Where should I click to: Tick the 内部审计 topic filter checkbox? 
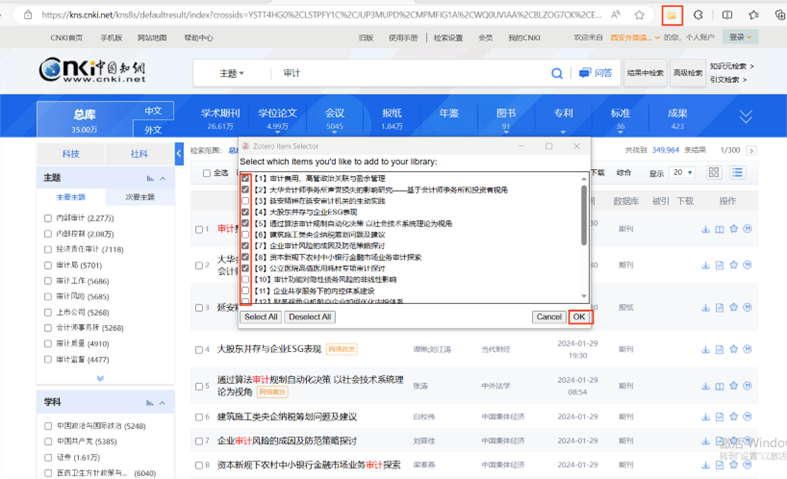[48, 218]
